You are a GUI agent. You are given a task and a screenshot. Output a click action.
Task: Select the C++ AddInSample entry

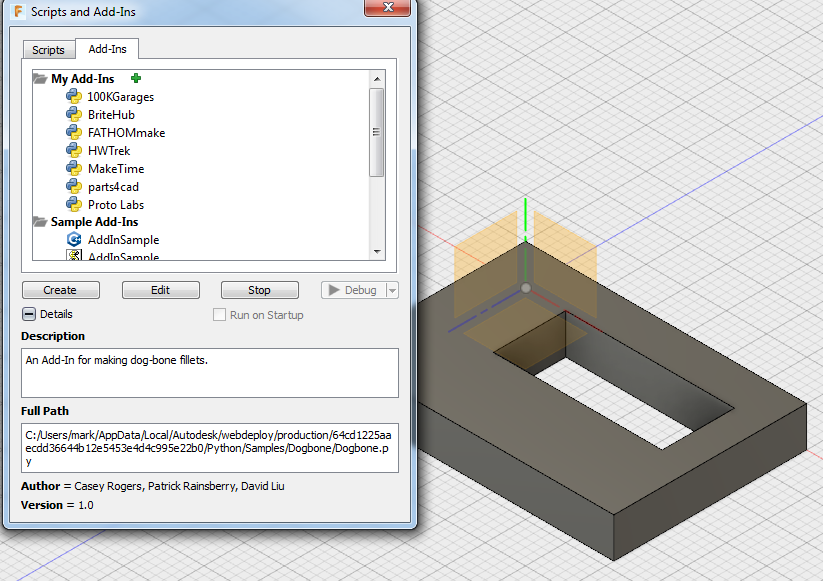point(123,240)
